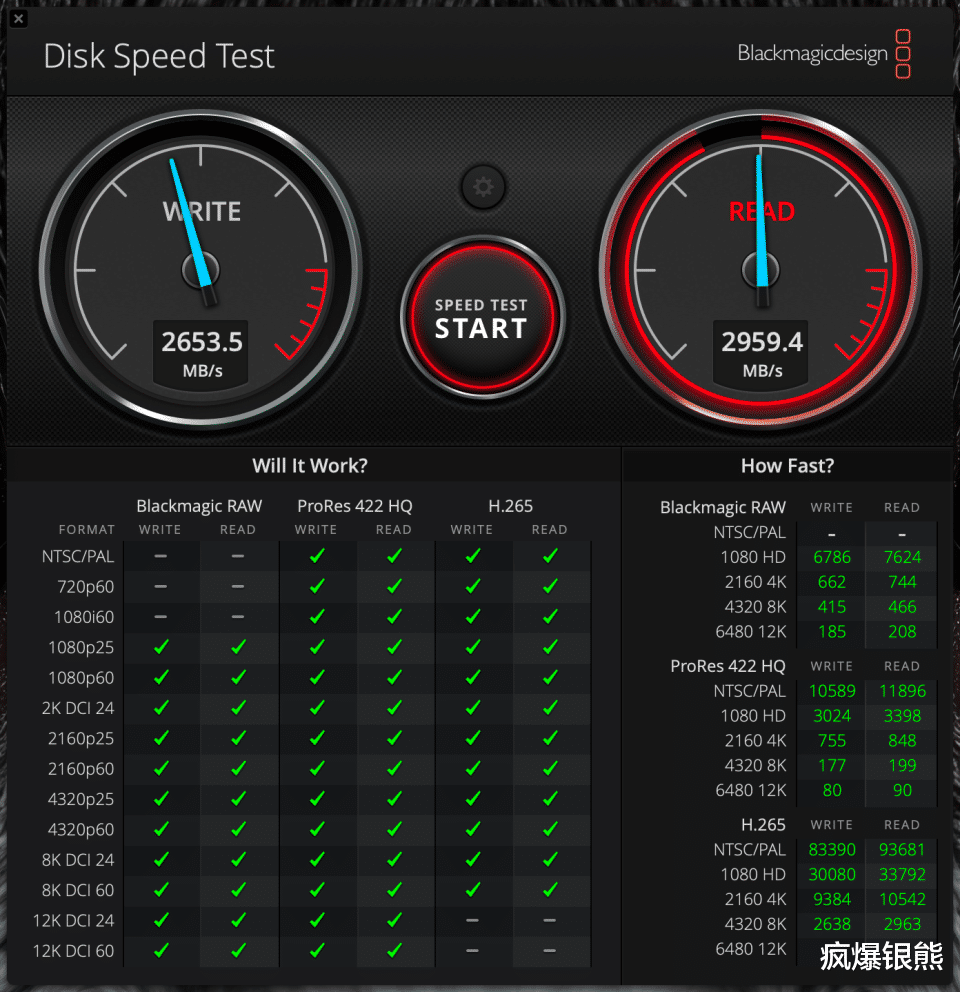Click the 8K DCI 60 format row label
Screen dimensions: 960x992
point(78,891)
